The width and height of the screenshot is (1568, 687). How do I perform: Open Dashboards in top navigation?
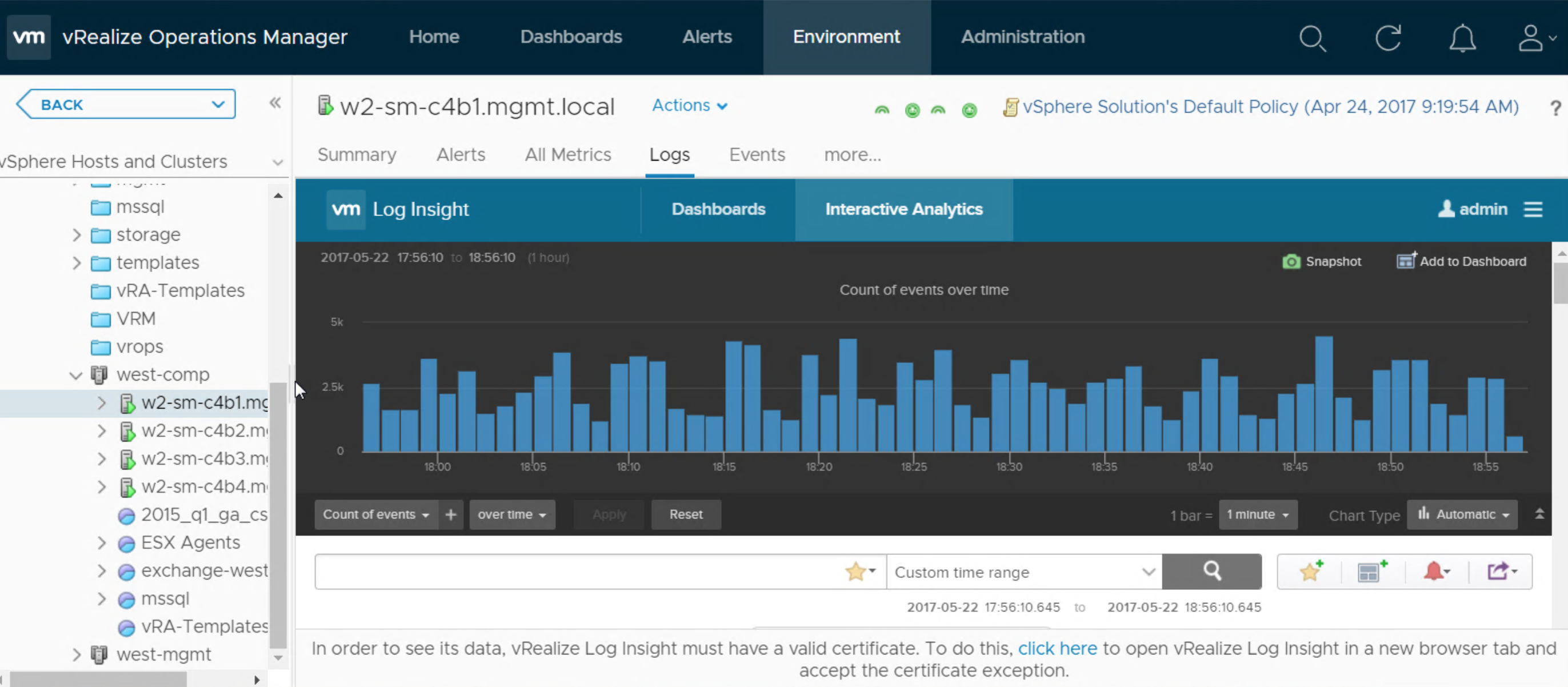[x=571, y=37]
